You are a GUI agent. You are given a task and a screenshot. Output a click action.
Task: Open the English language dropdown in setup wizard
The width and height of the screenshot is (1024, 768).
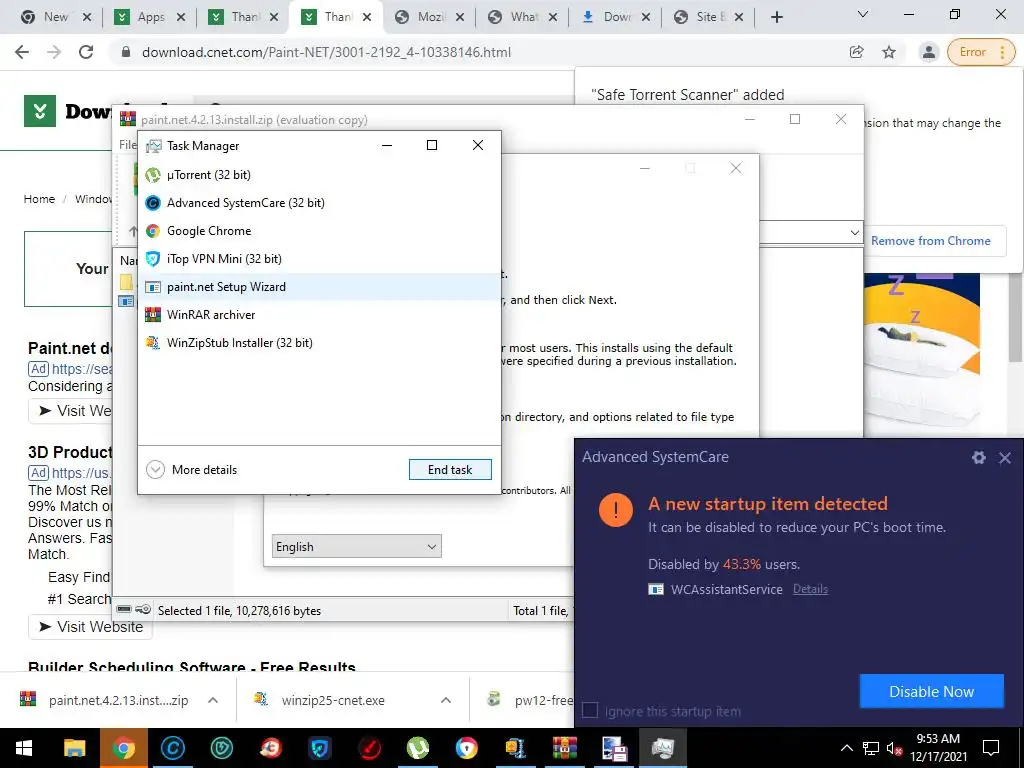click(357, 547)
